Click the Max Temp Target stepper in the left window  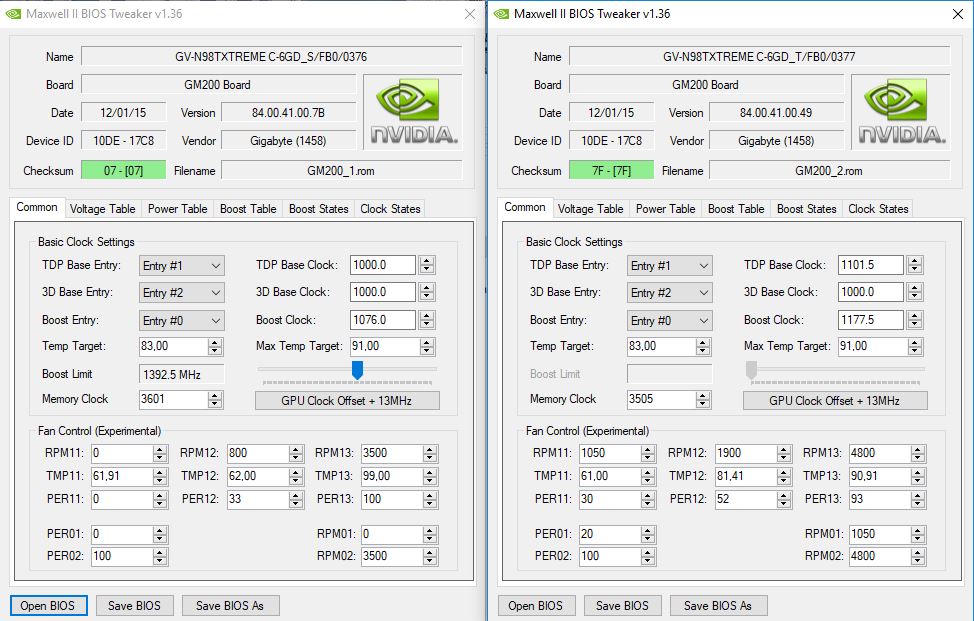click(x=427, y=347)
